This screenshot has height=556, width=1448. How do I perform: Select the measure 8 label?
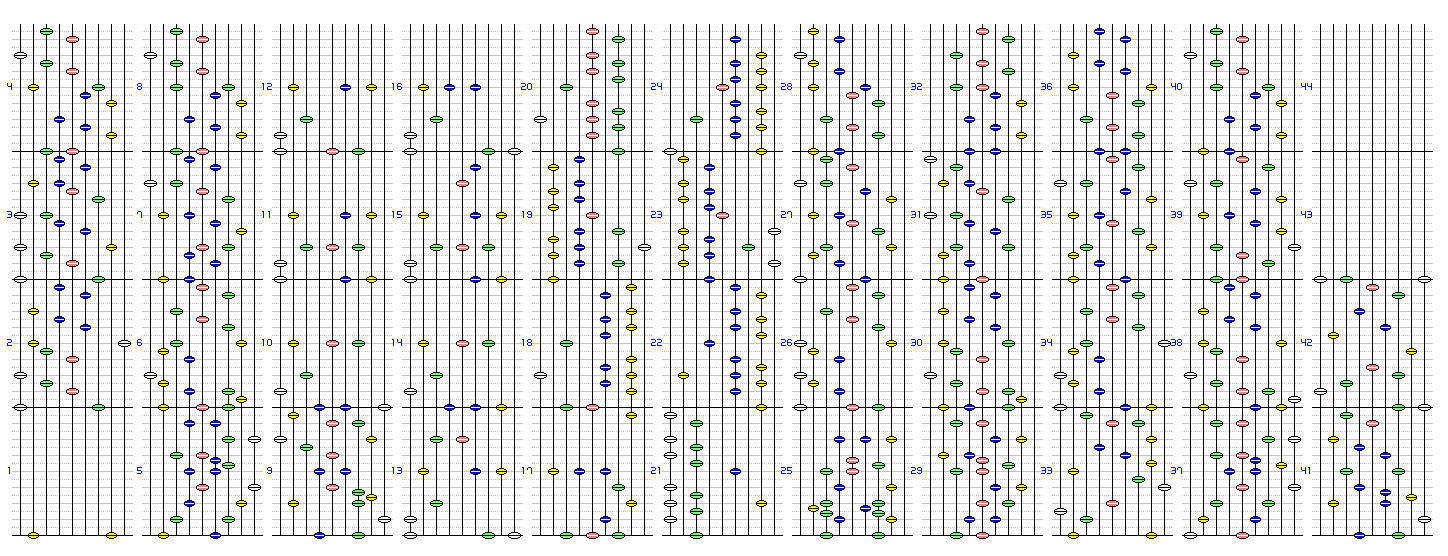[x=139, y=87]
